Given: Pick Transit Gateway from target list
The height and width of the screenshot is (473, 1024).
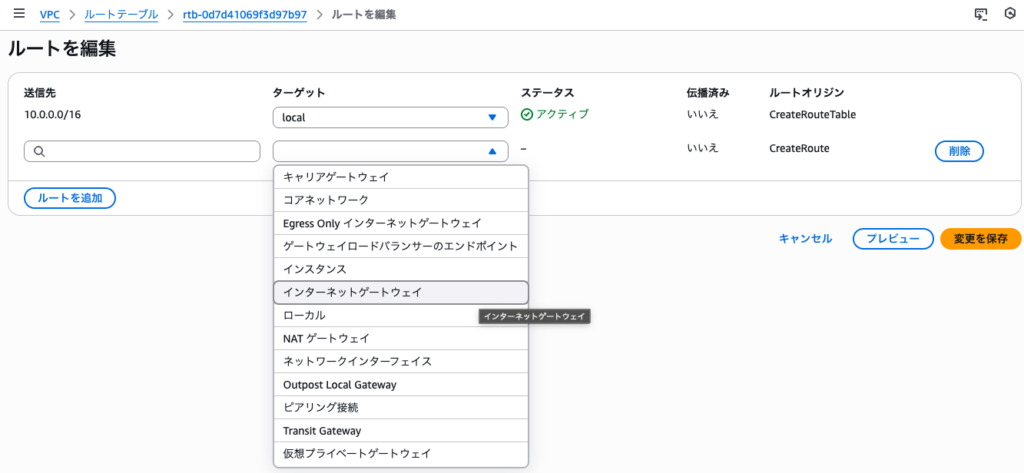Looking at the screenshot, I should 400,431.
